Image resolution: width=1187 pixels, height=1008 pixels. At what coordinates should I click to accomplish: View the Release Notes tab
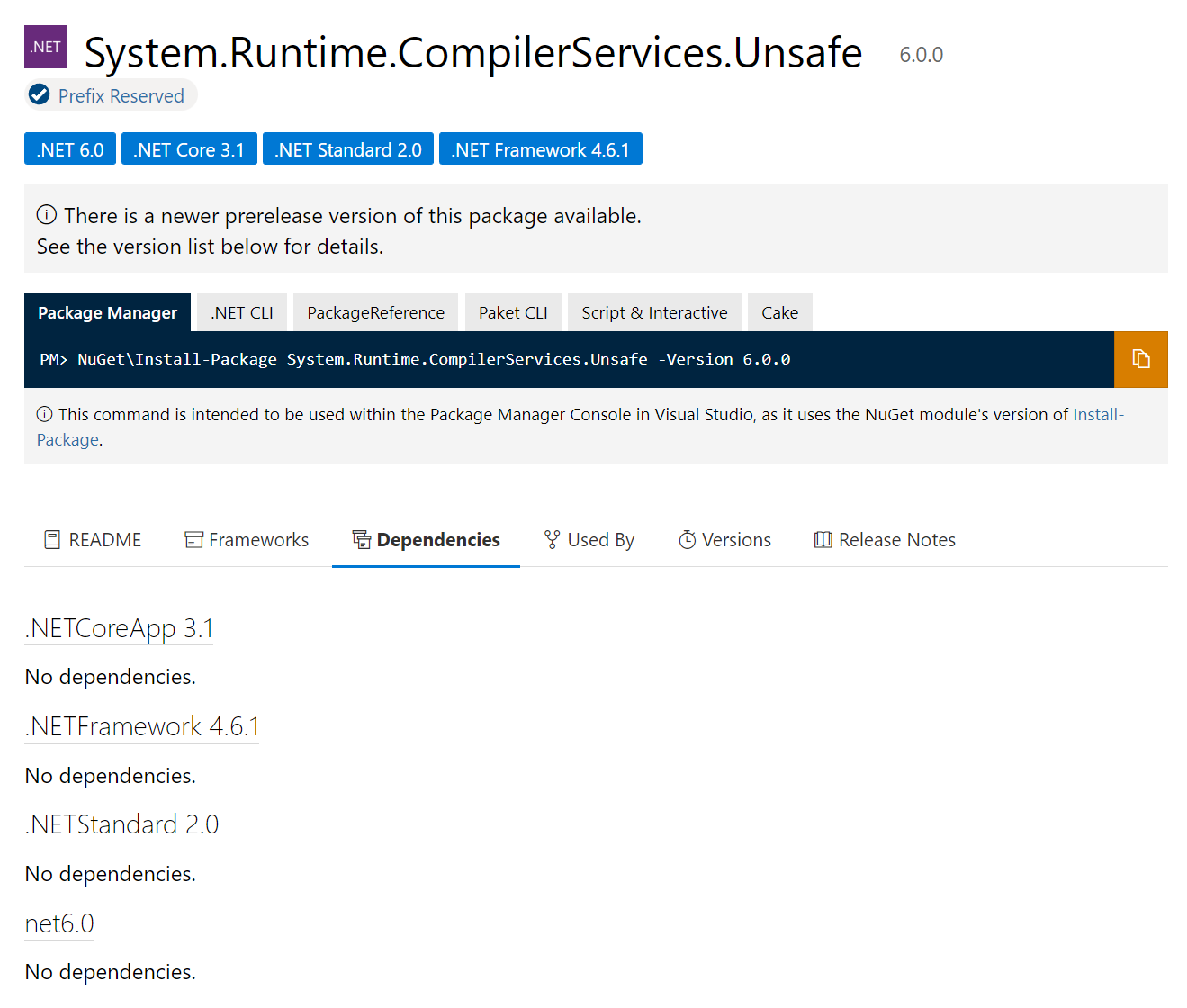pos(885,540)
